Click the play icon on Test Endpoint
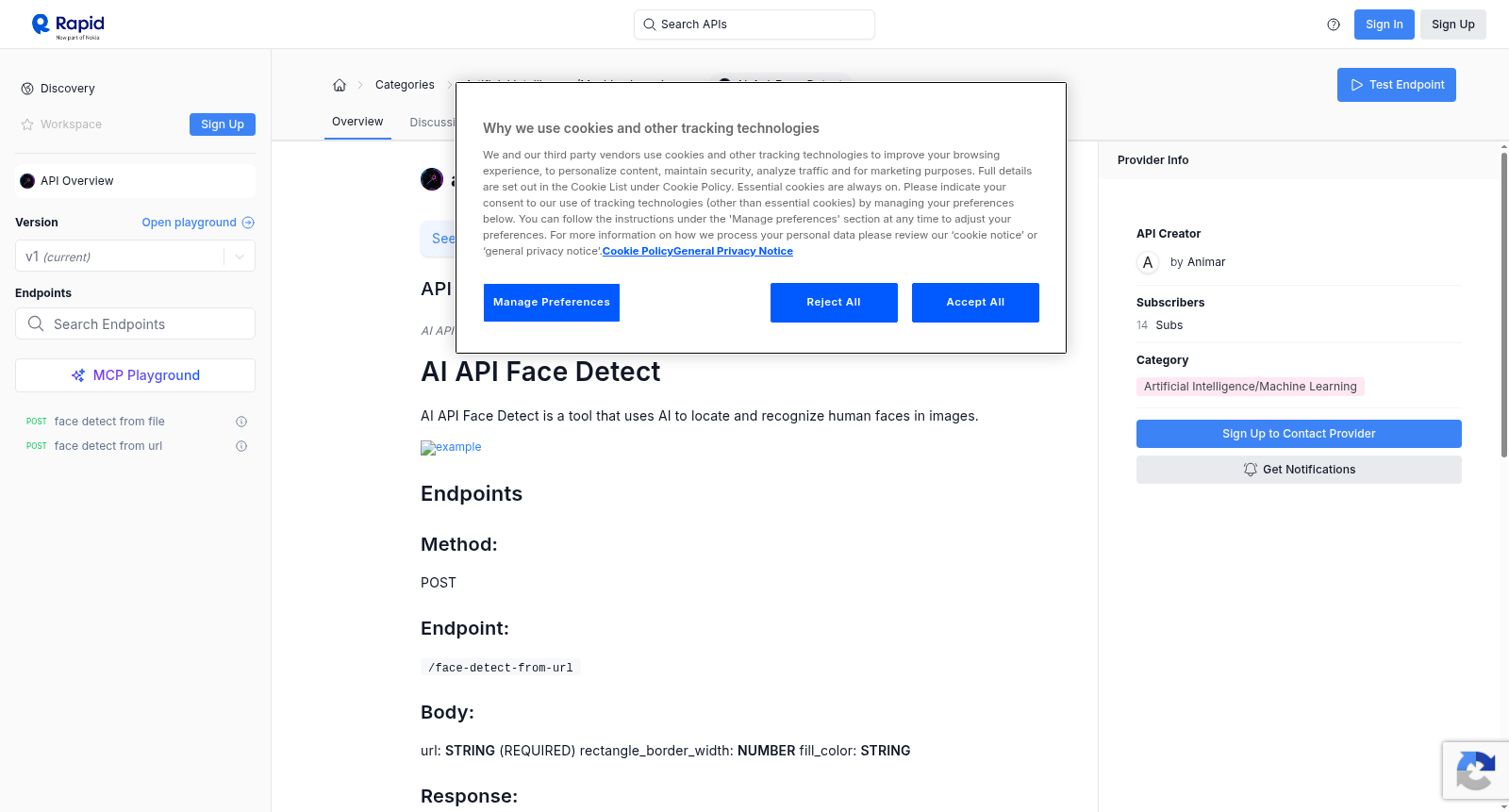The width and height of the screenshot is (1509, 812). pyautogui.click(x=1357, y=85)
